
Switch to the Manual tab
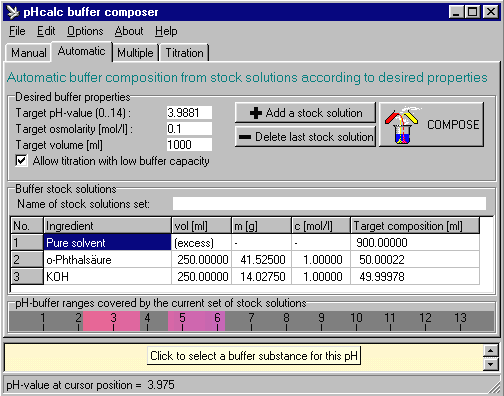click(28, 53)
